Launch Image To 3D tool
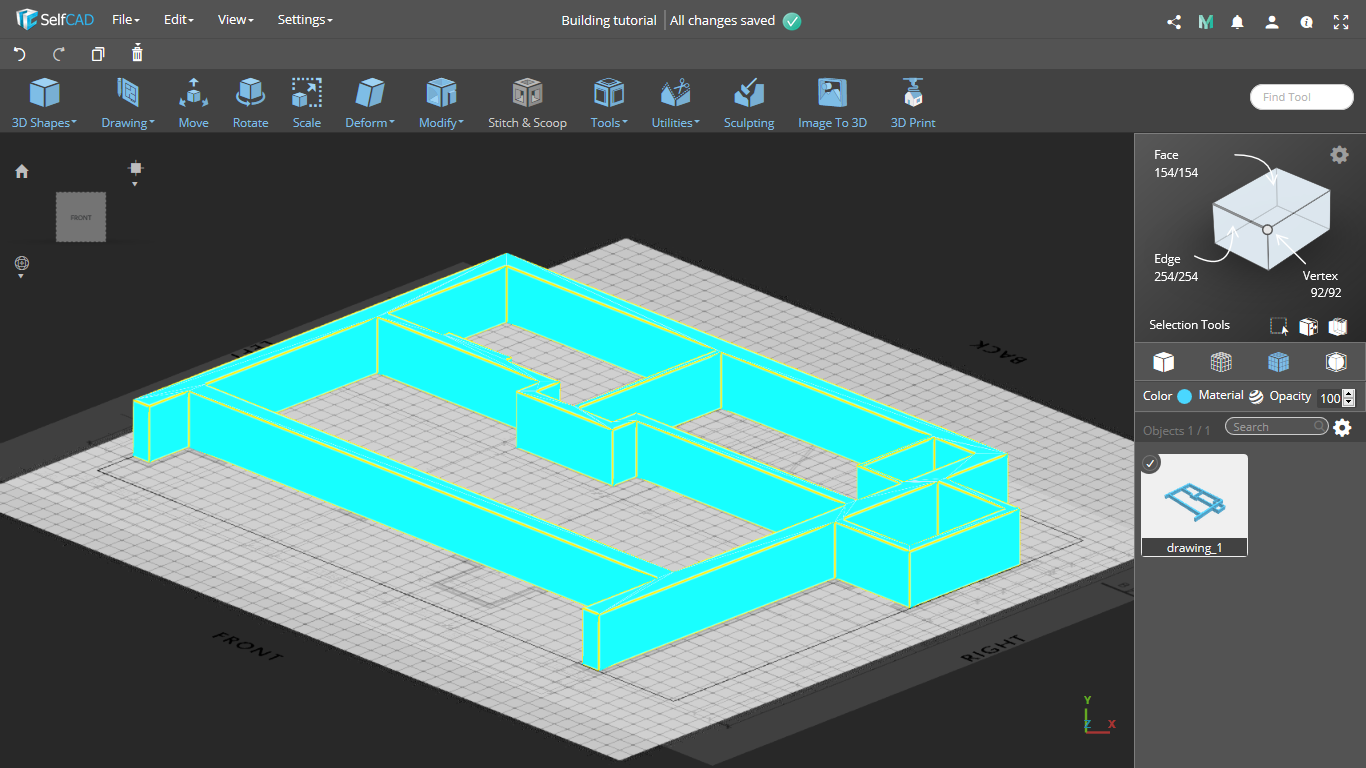 pyautogui.click(x=832, y=104)
